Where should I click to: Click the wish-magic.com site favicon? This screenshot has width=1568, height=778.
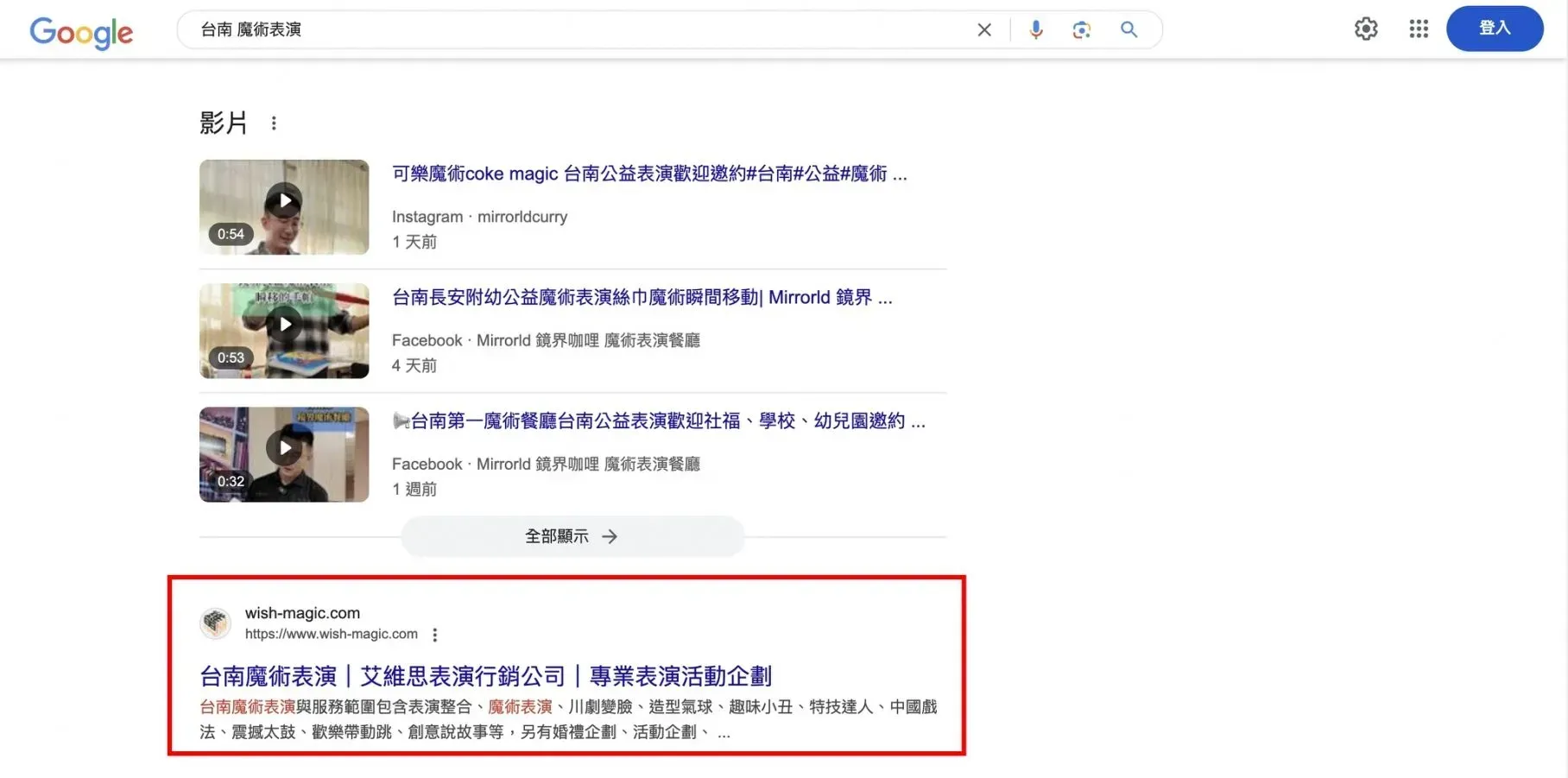click(216, 623)
